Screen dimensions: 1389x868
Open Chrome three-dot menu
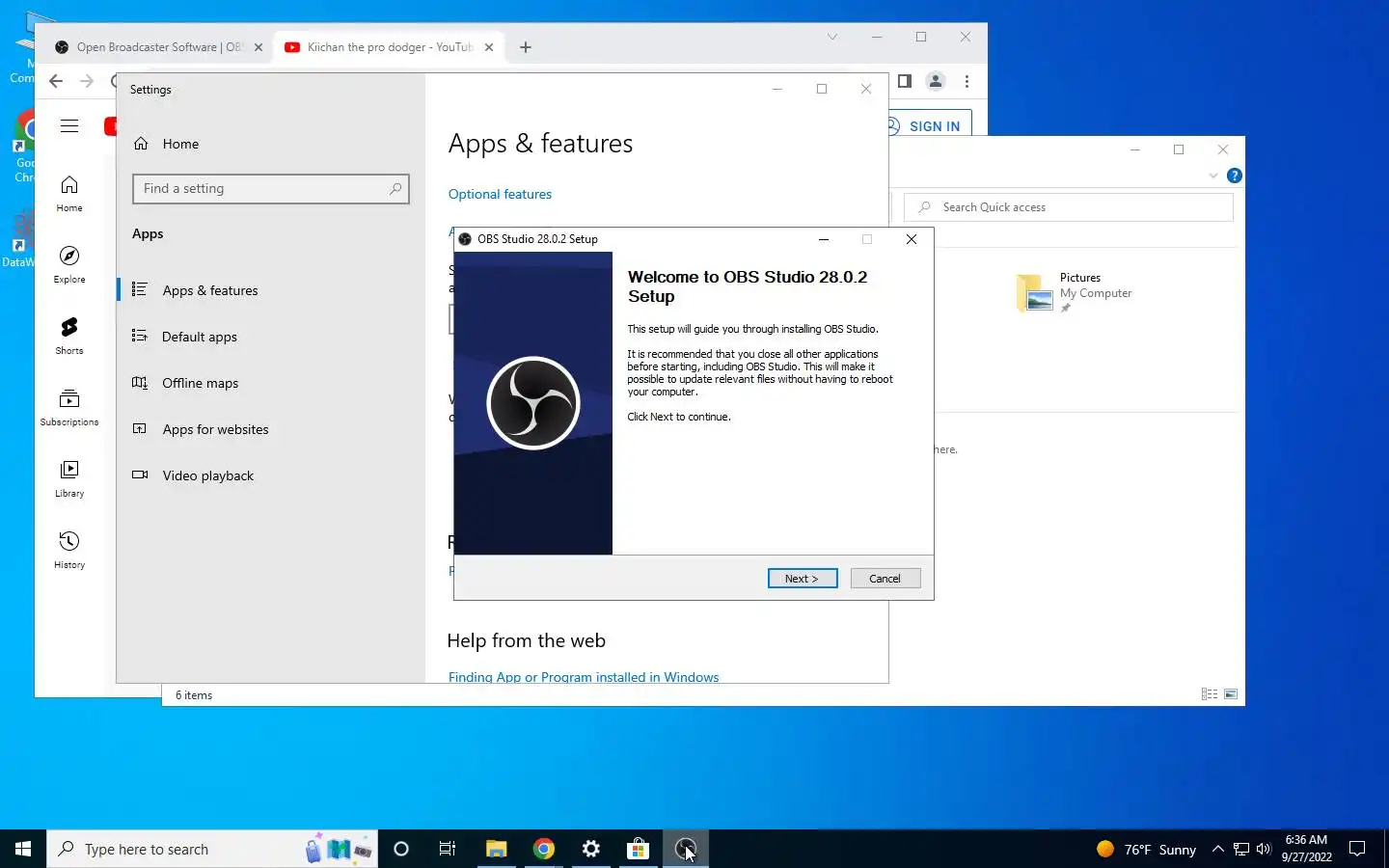pyautogui.click(x=967, y=81)
